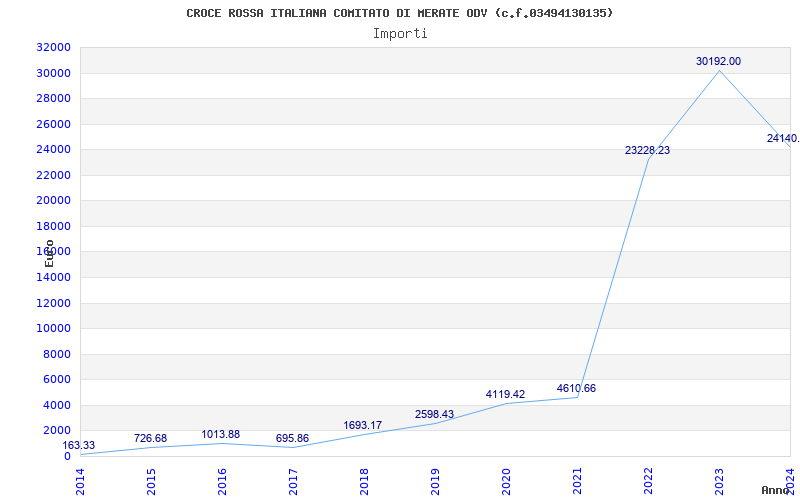The width and height of the screenshot is (800, 500).
Task: Click the Euro y-axis title
Action: point(49,253)
